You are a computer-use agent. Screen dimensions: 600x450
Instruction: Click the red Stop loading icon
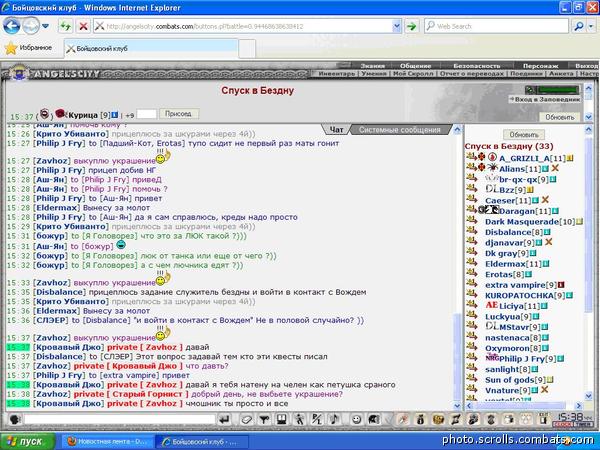[x=83, y=26]
